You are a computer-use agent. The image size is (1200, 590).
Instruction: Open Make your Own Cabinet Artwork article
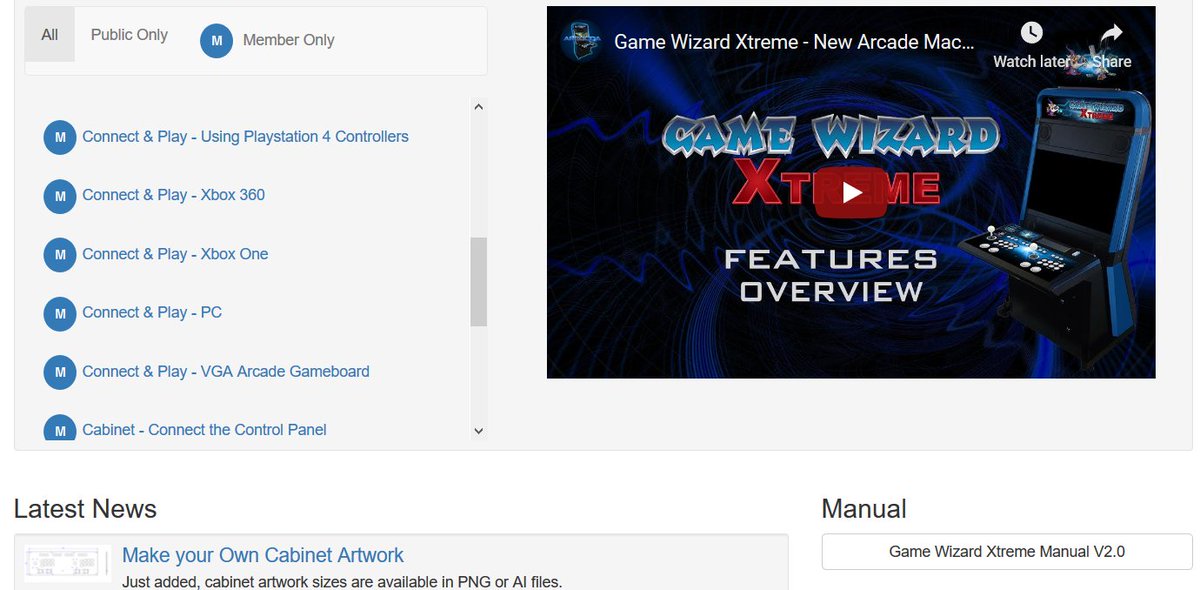coord(263,555)
